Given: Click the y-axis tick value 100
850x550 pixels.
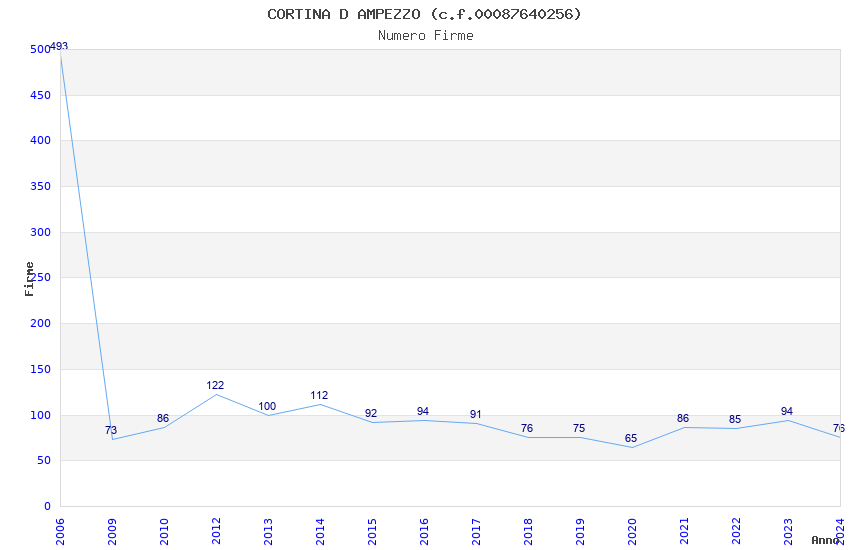Looking at the screenshot, I should pyautogui.click(x=41, y=416).
